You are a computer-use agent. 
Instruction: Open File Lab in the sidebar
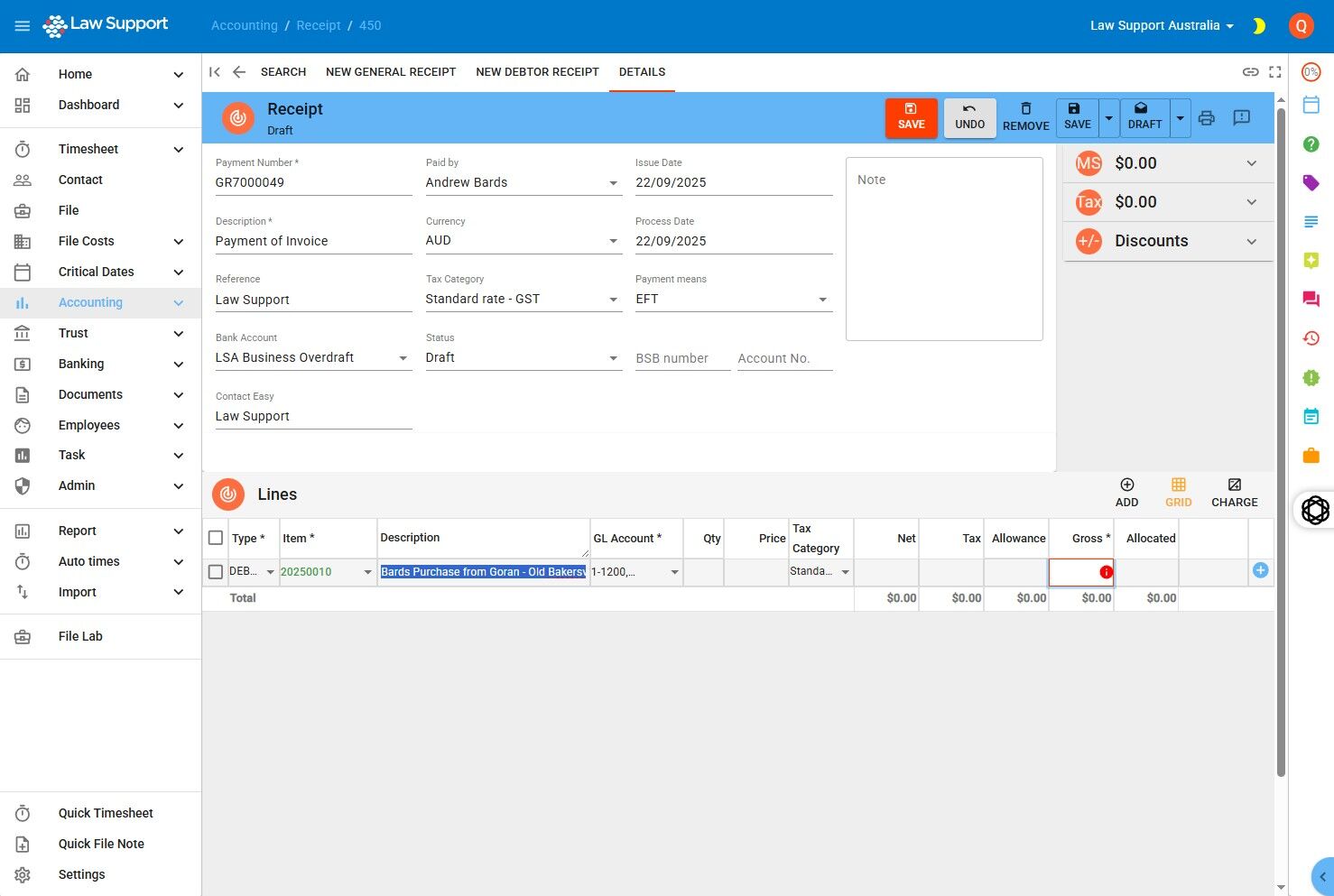pos(101,637)
